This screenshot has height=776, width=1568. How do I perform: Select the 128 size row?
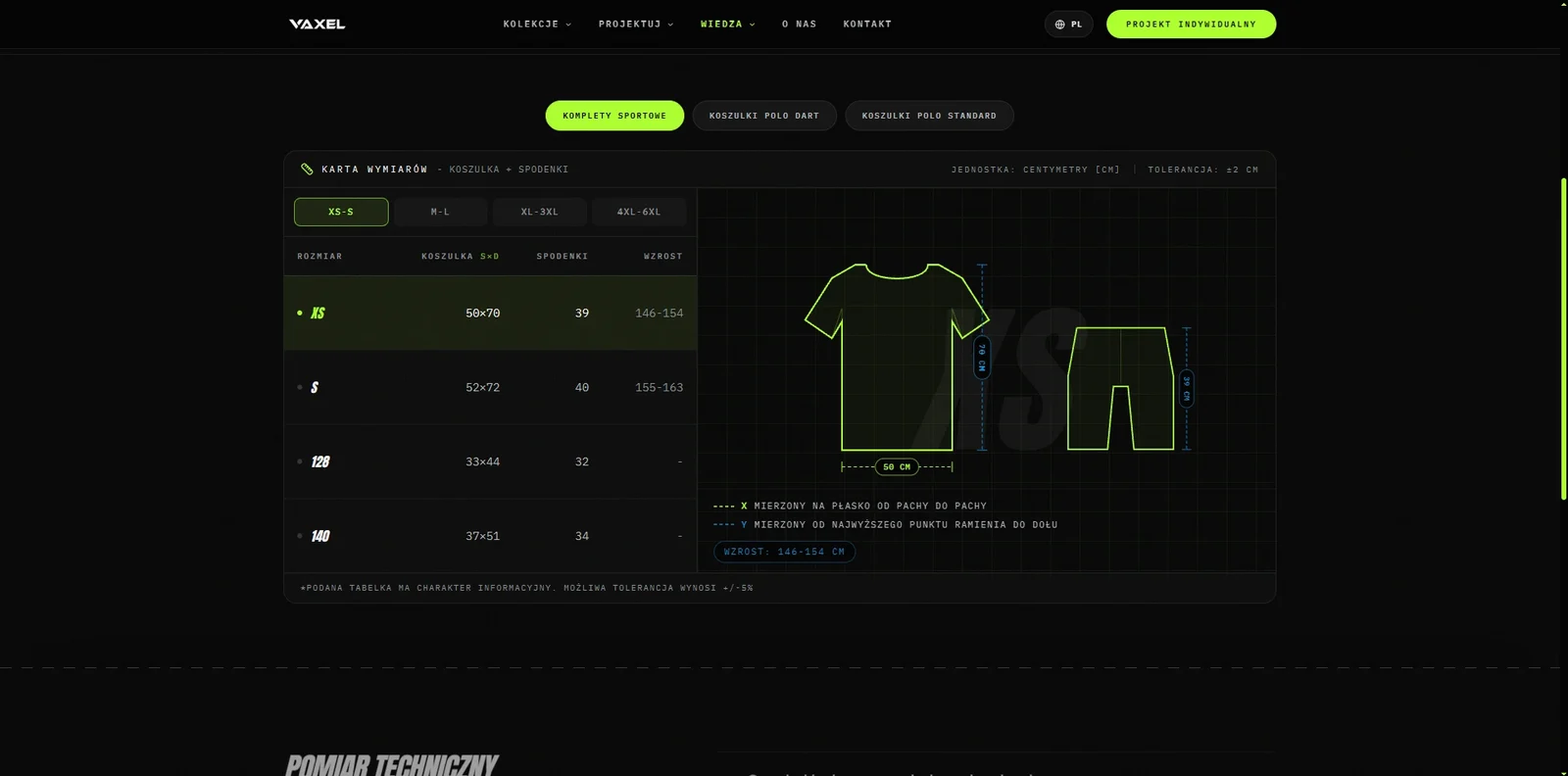pos(490,461)
